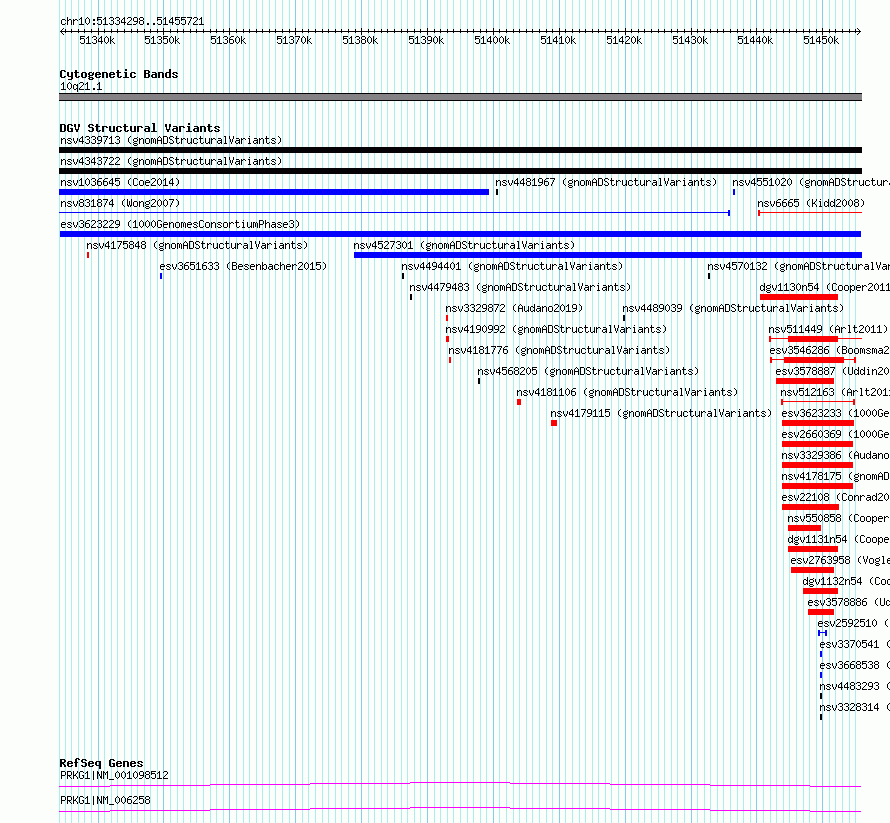Viewport: 890px width, 823px height.
Task: Click esv3370541 variant label
Action: coord(854,644)
